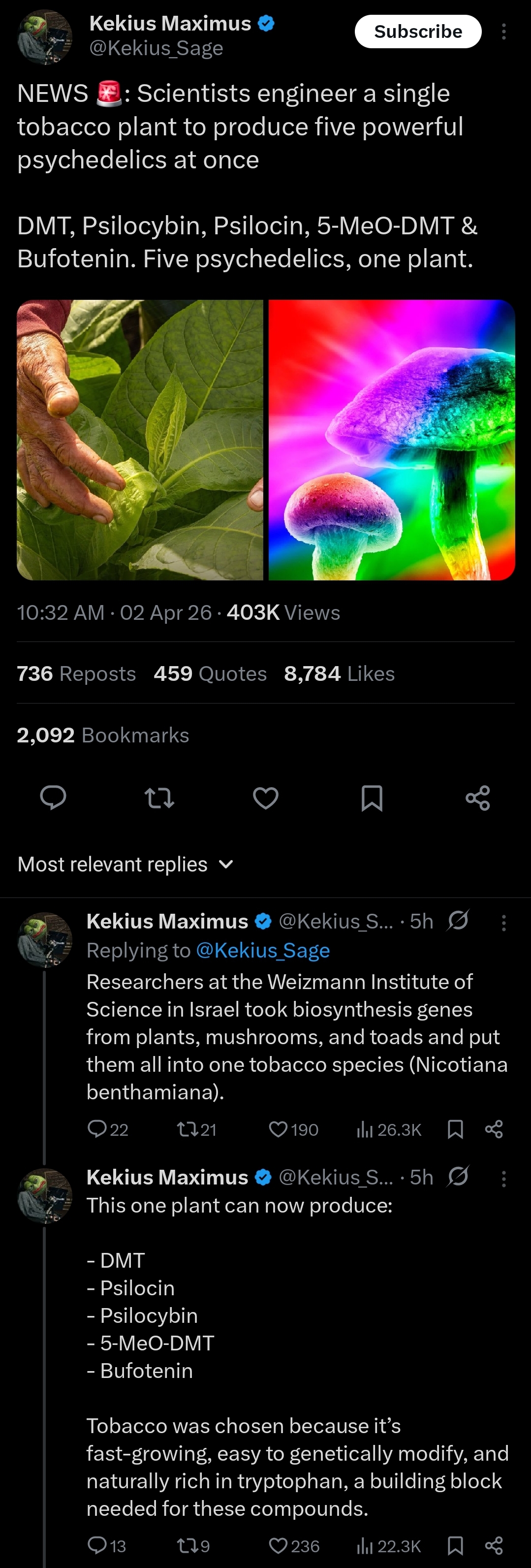Viewport: 531px width, 1568px height.
Task: Repost the main tobacco psychedelics post
Action: click(x=159, y=798)
